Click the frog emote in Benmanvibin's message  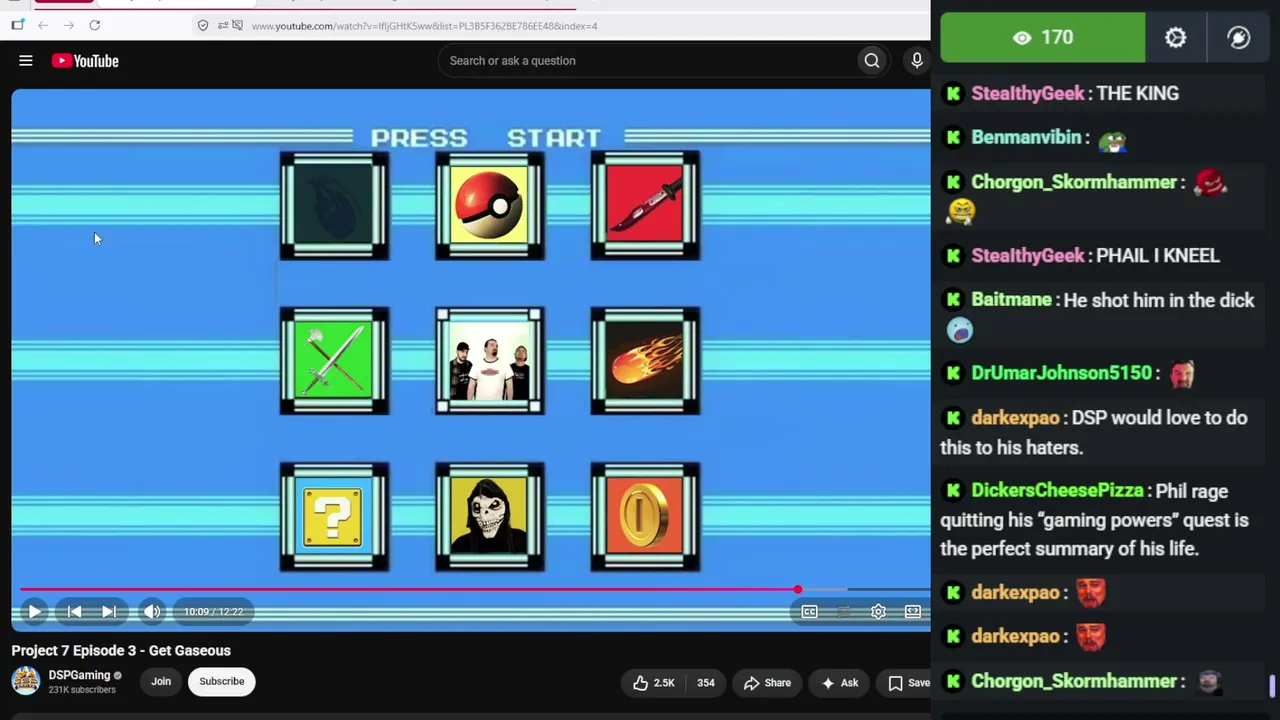pos(1112,140)
